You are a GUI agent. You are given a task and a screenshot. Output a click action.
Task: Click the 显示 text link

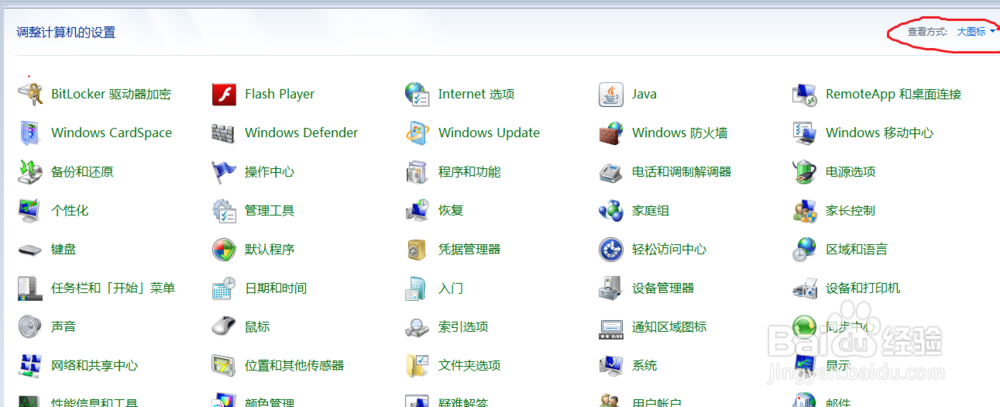point(838,366)
